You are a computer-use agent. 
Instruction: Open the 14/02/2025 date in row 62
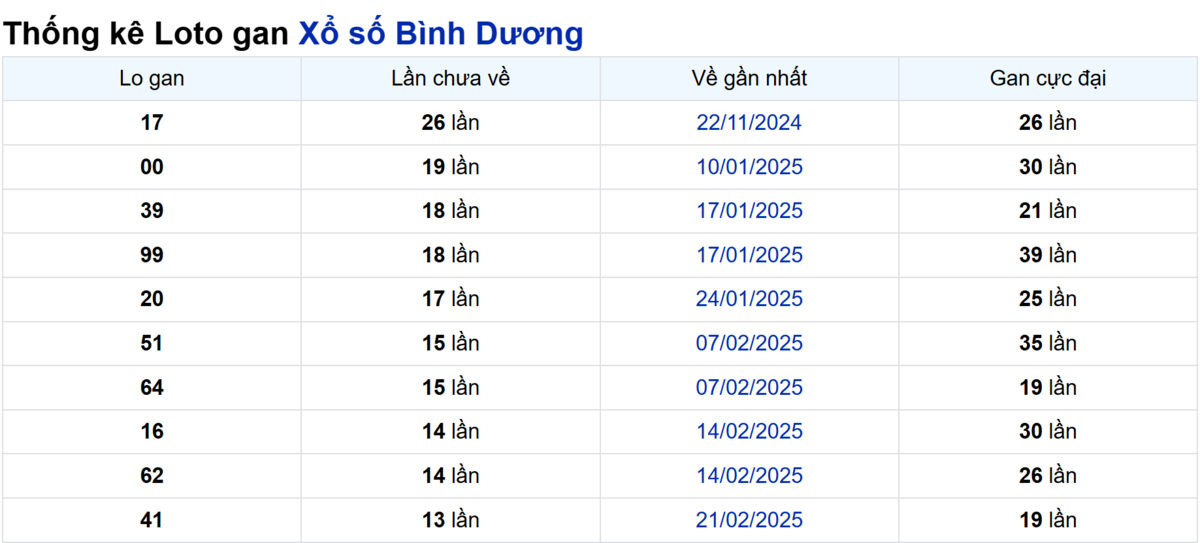coord(749,475)
